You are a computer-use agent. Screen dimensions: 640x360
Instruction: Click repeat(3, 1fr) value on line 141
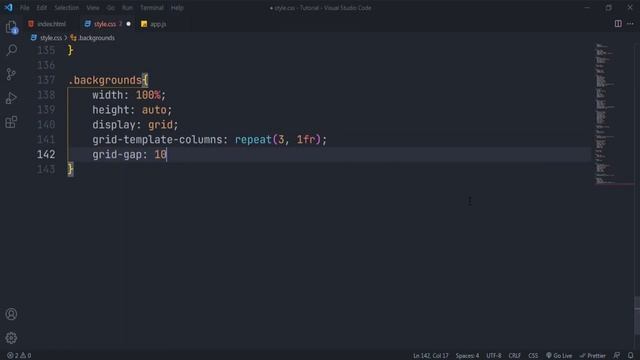tap(278, 140)
